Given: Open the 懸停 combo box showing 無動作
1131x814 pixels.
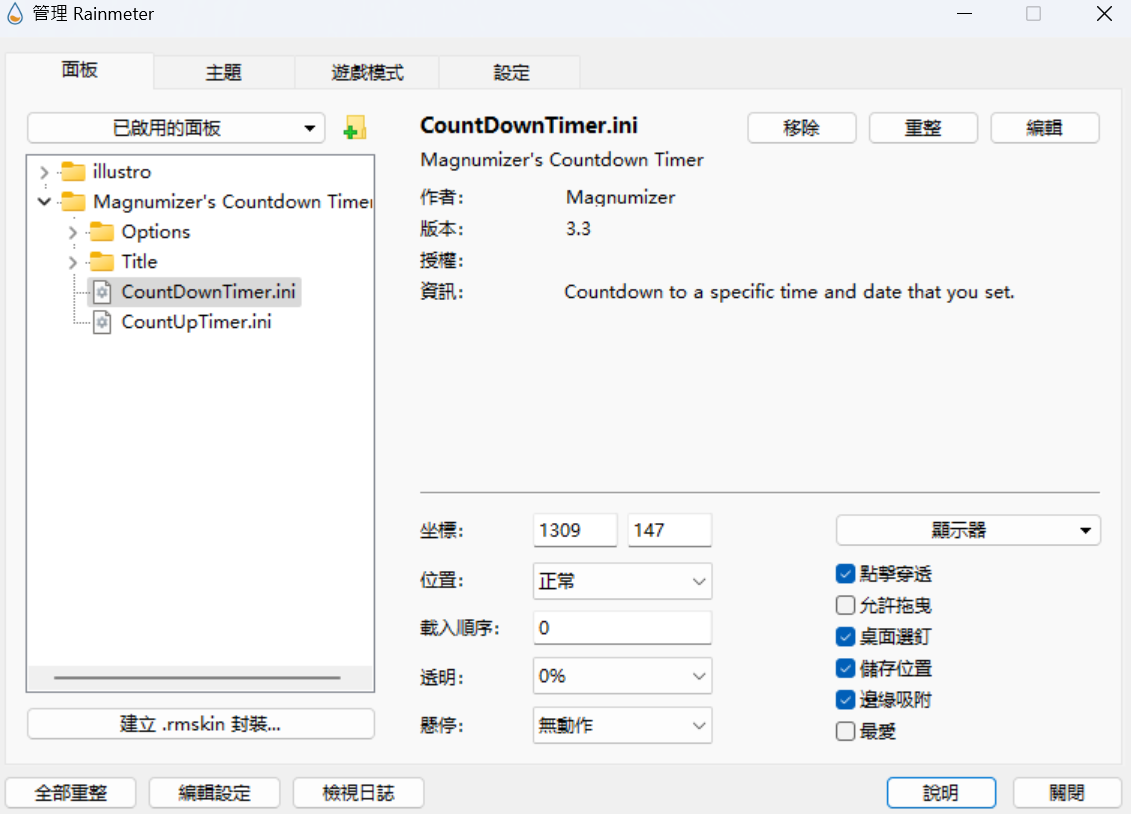Looking at the screenshot, I should [622, 725].
